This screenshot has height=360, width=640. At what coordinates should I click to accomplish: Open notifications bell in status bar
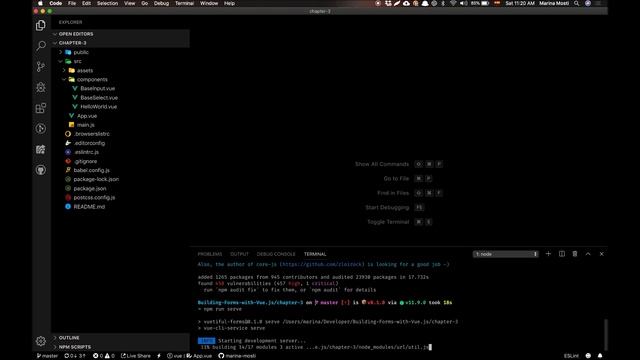(600, 356)
